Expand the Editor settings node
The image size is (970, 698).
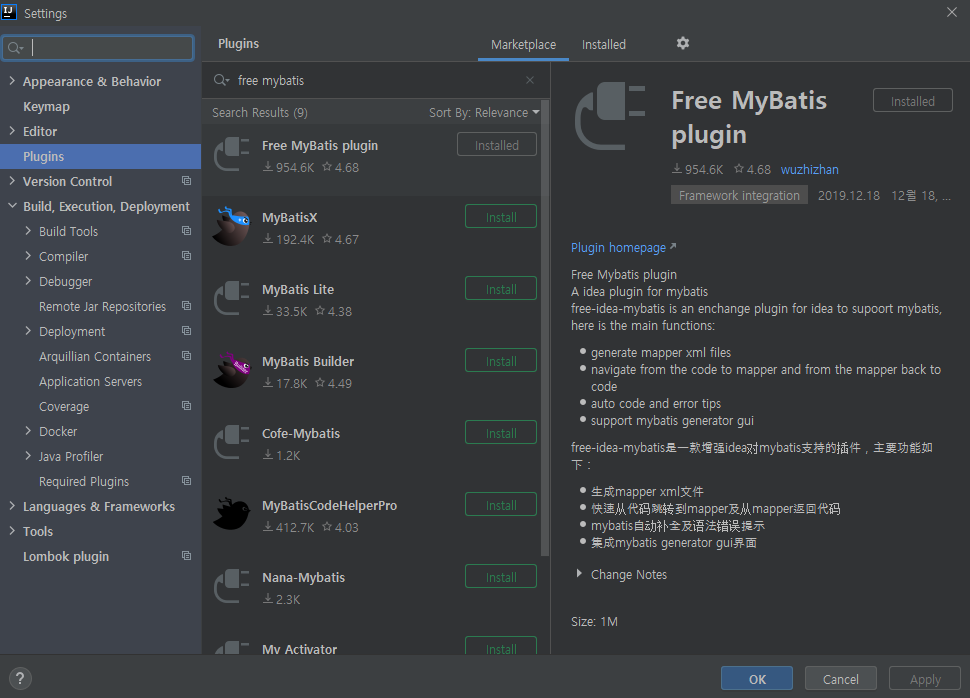pyautogui.click(x=12, y=131)
